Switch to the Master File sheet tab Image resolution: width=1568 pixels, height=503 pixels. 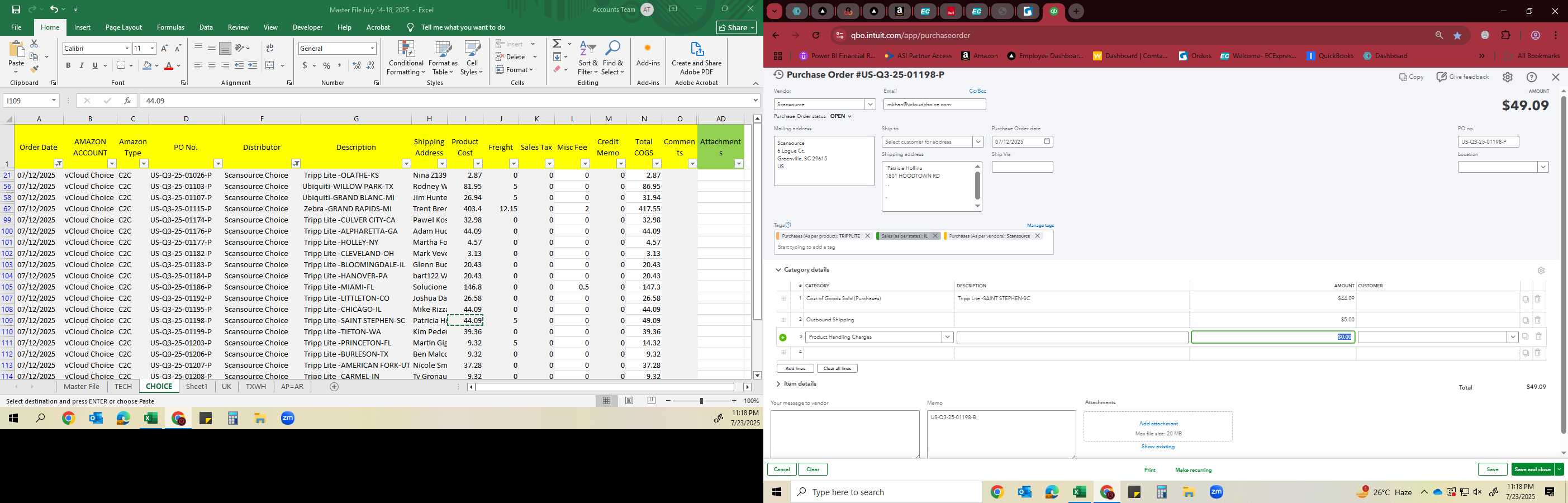point(82,387)
